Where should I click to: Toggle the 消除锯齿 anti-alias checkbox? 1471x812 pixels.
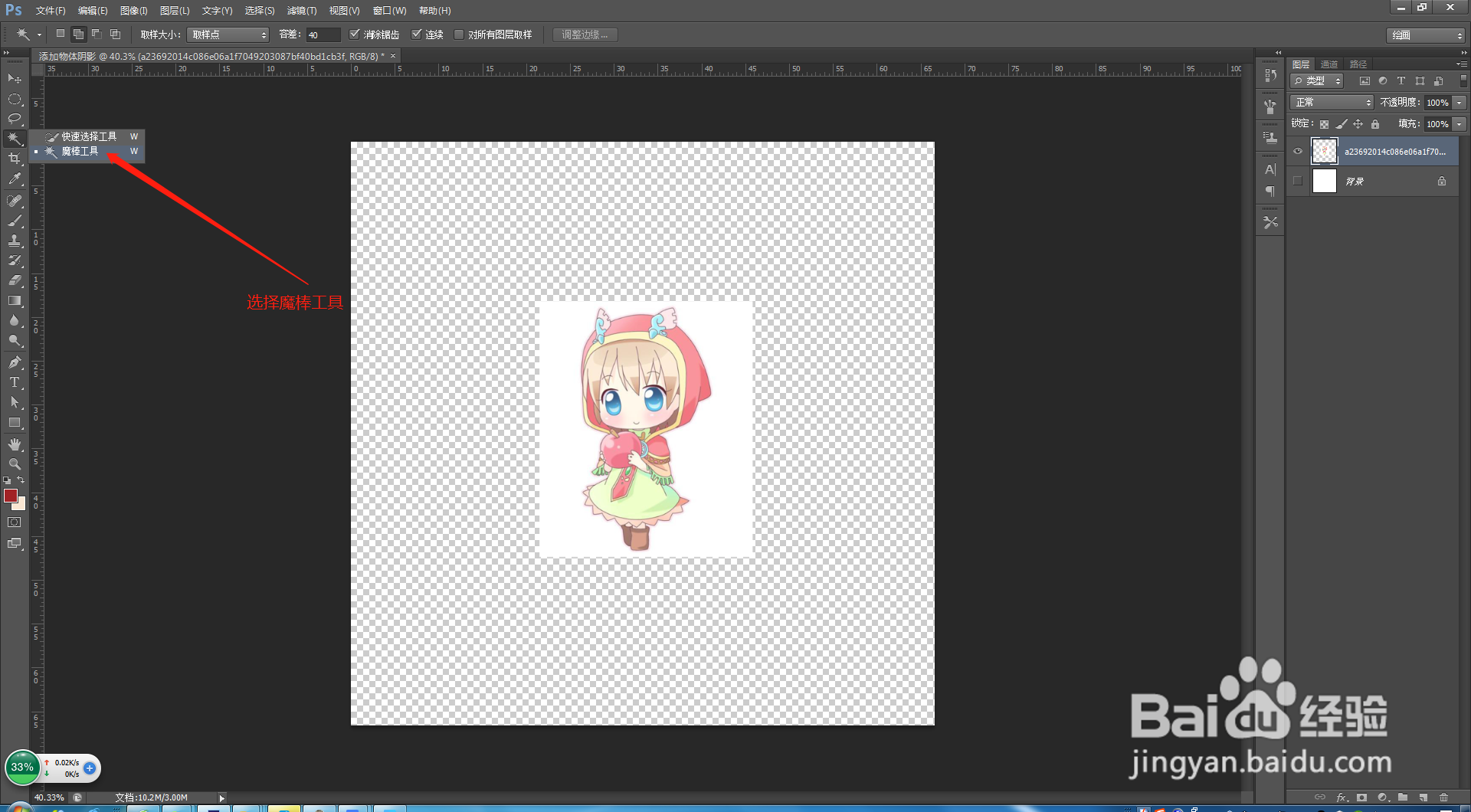coord(354,34)
